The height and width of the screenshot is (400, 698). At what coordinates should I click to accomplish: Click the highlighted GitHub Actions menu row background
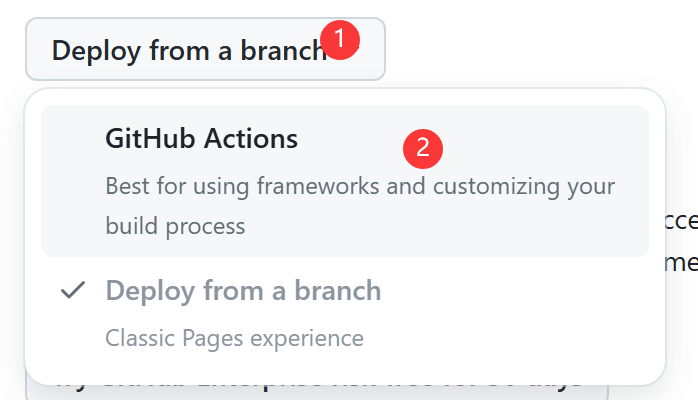pyautogui.click(x=345, y=181)
